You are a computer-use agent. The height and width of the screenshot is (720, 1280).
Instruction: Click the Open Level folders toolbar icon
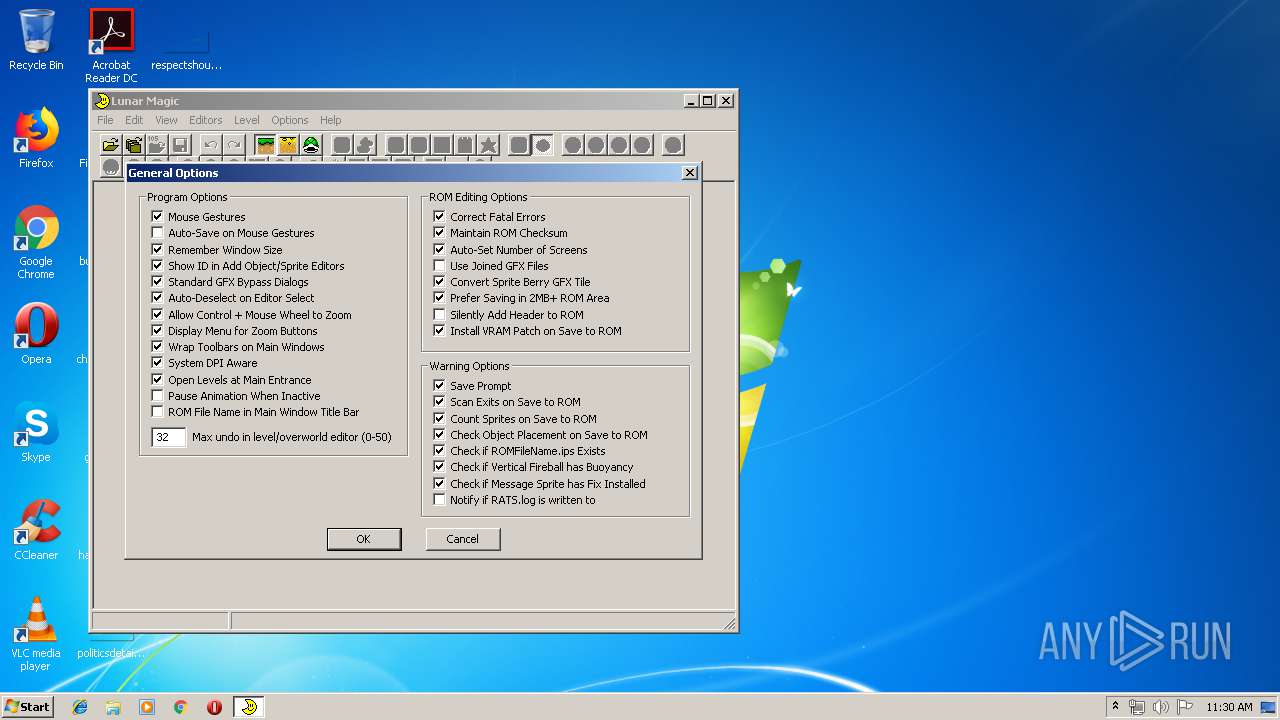click(x=134, y=145)
